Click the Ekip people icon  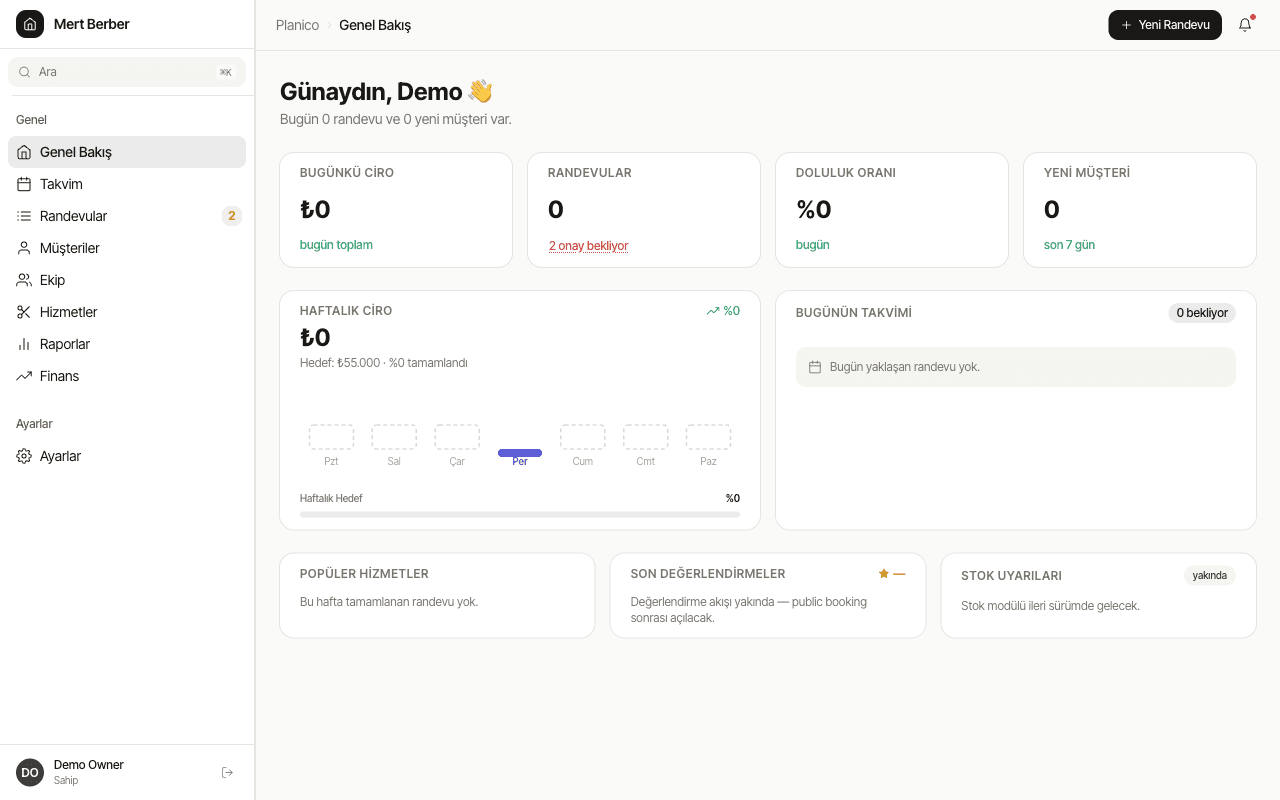[x=24, y=280]
